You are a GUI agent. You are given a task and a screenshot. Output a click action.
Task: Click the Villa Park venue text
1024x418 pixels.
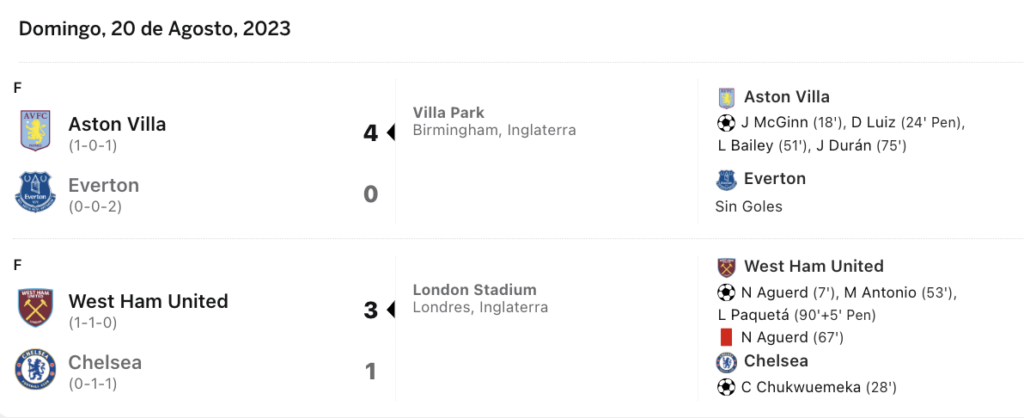(x=449, y=113)
